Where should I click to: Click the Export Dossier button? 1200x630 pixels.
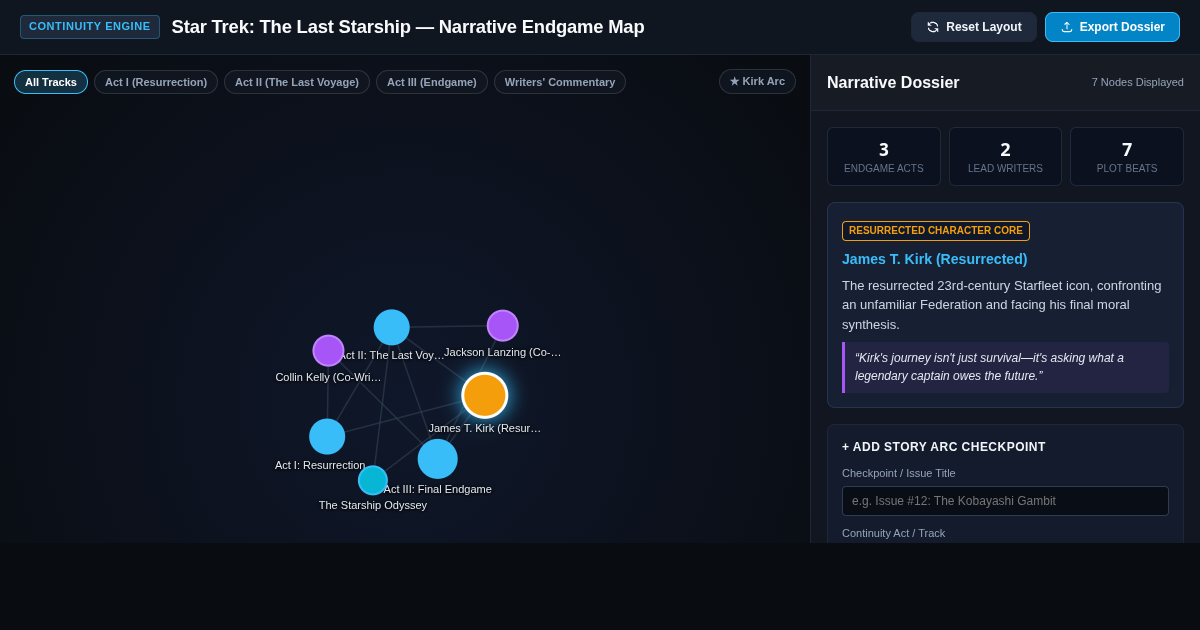click(x=1112, y=27)
